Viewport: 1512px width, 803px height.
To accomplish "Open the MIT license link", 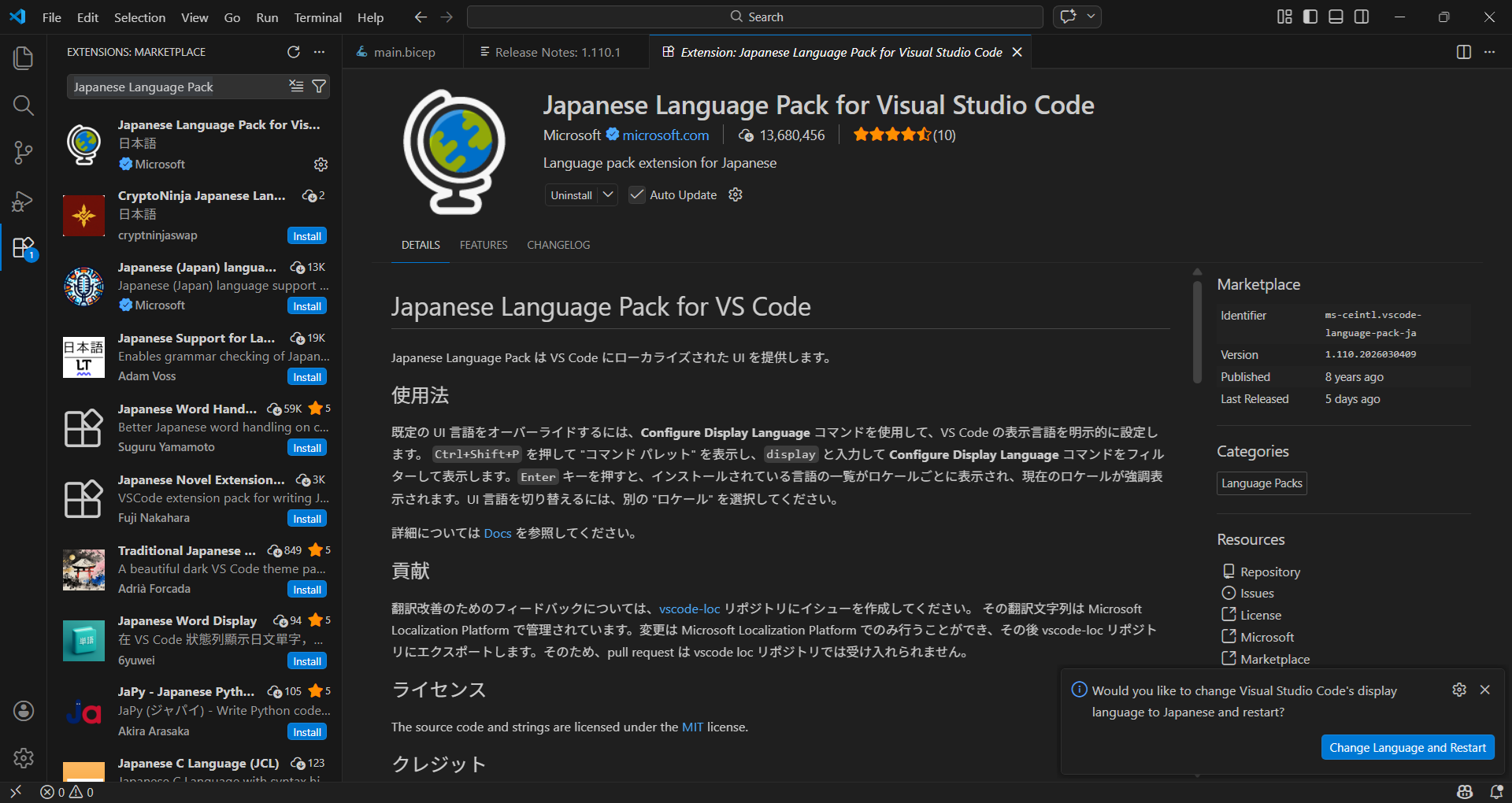I will [692, 727].
